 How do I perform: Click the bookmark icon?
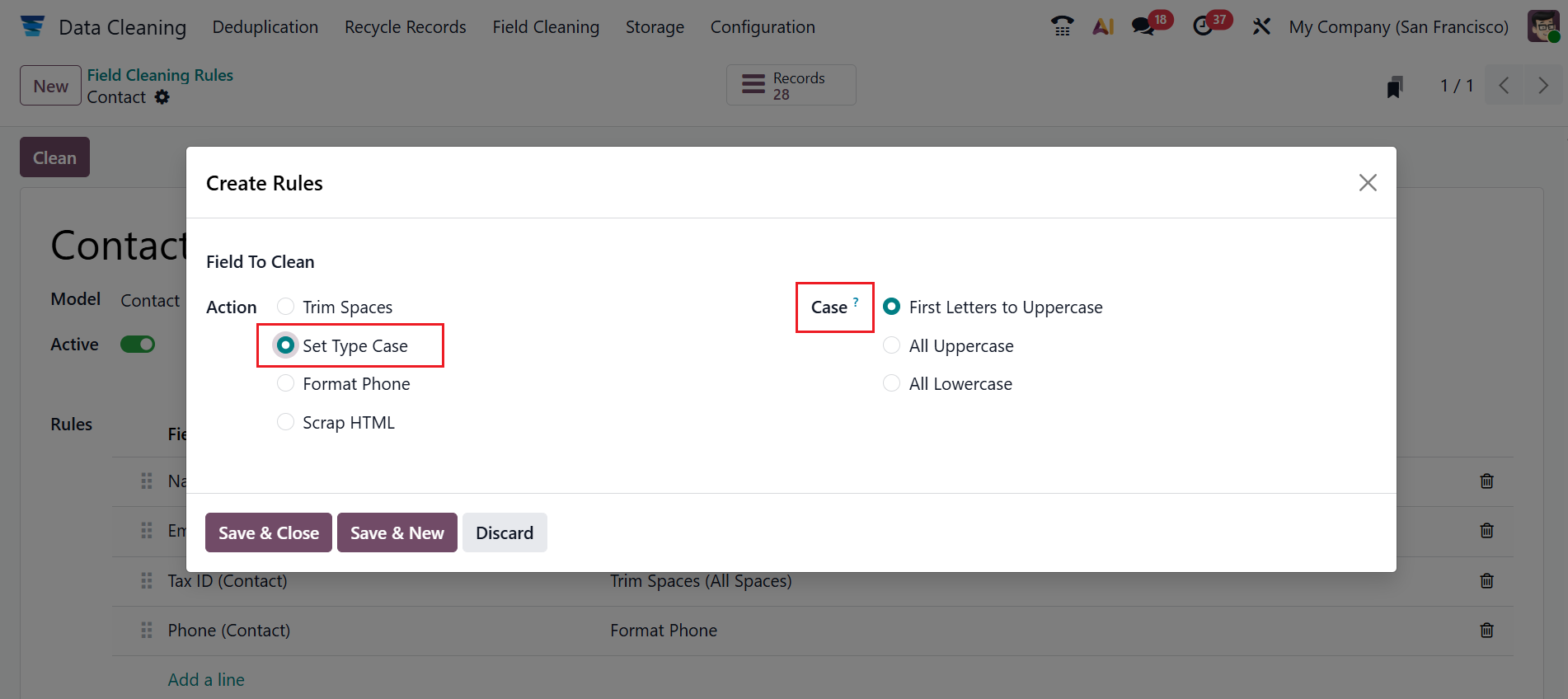[1394, 87]
